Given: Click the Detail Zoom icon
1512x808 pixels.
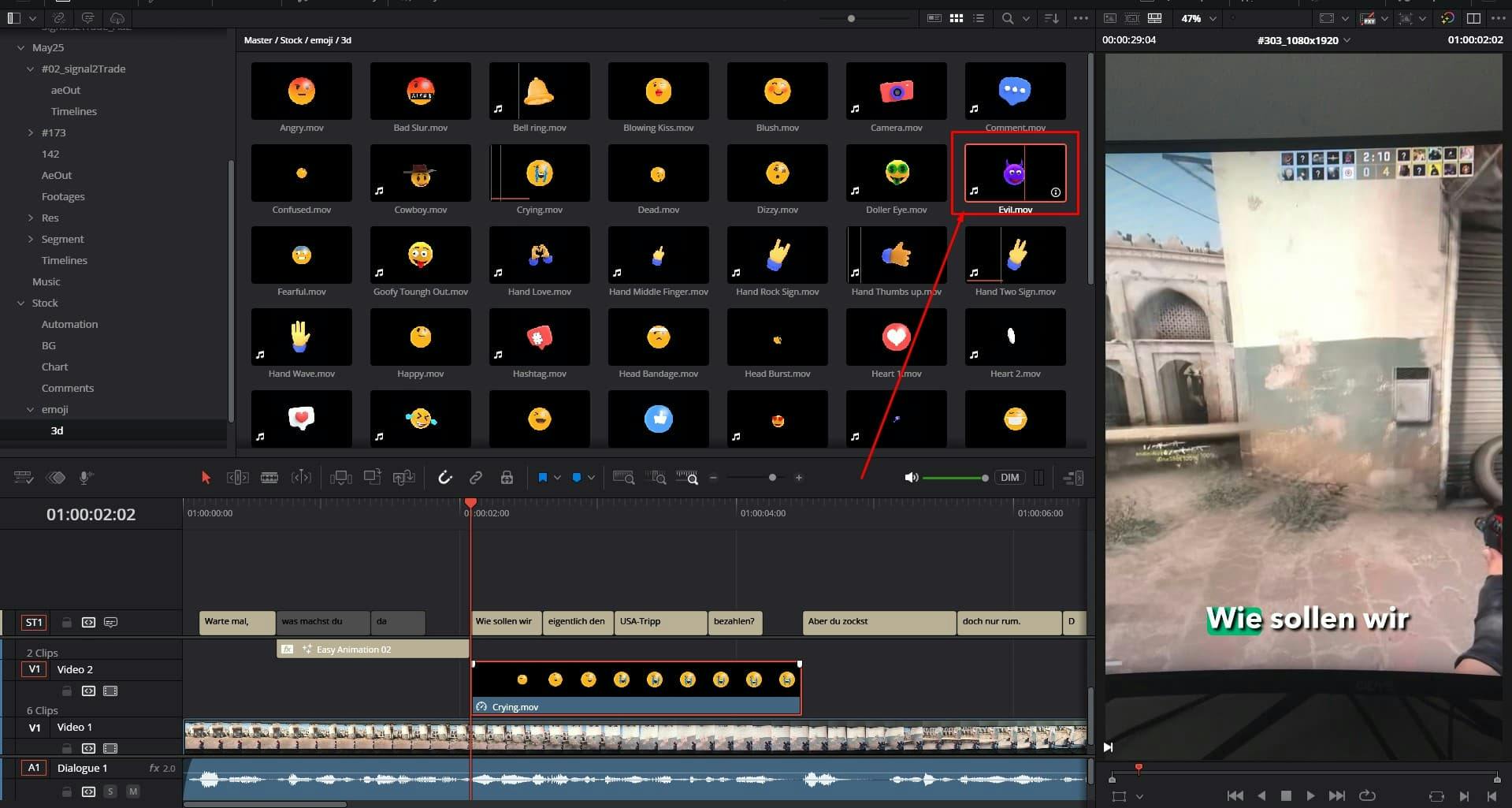Looking at the screenshot, I should pyautogui.click(x=656, y=478).
